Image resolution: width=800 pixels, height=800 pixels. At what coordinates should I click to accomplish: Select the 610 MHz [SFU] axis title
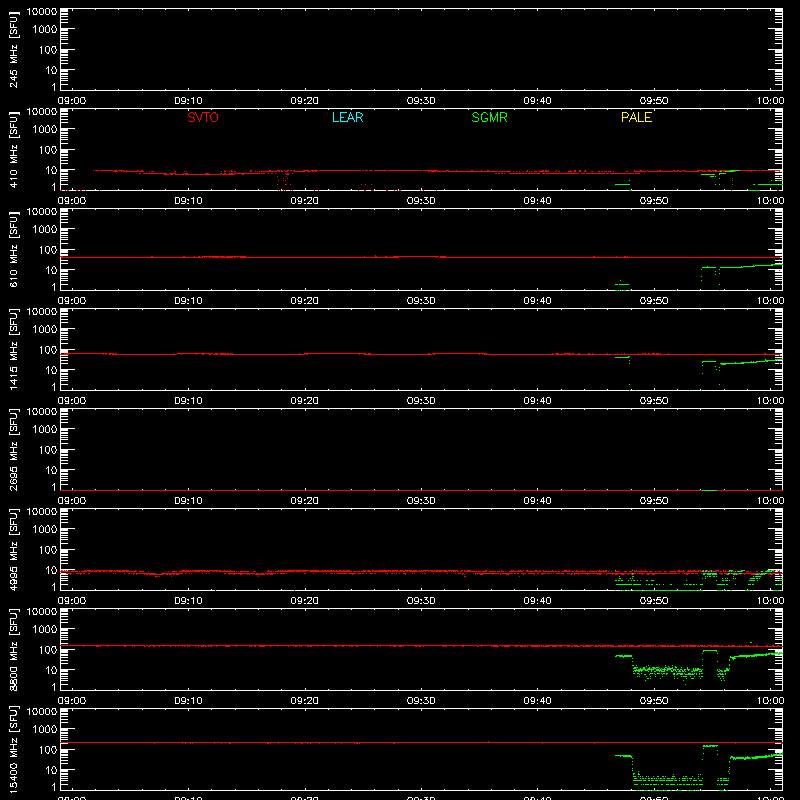point(13,249)
